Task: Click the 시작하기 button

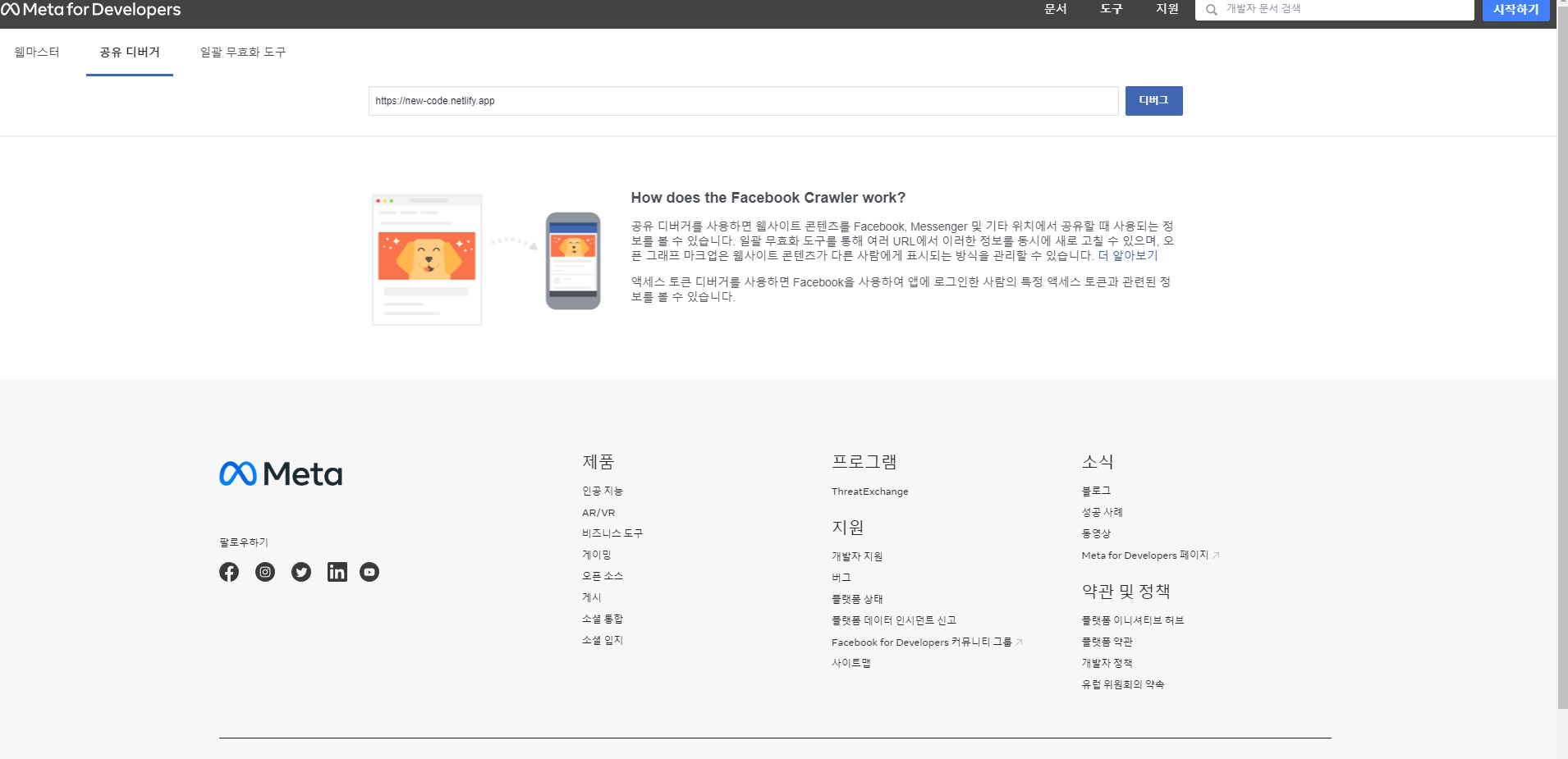Action: tap(1516, 10)
